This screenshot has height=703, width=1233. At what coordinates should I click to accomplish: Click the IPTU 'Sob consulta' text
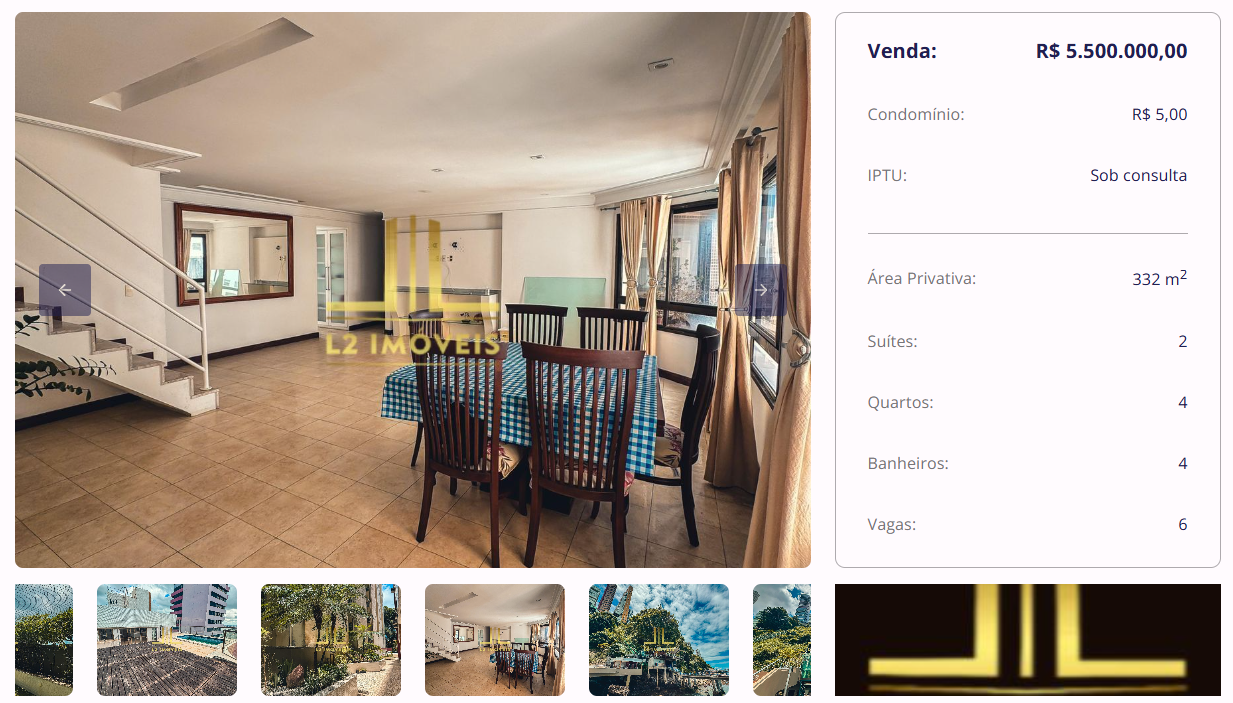point(1139,175)
